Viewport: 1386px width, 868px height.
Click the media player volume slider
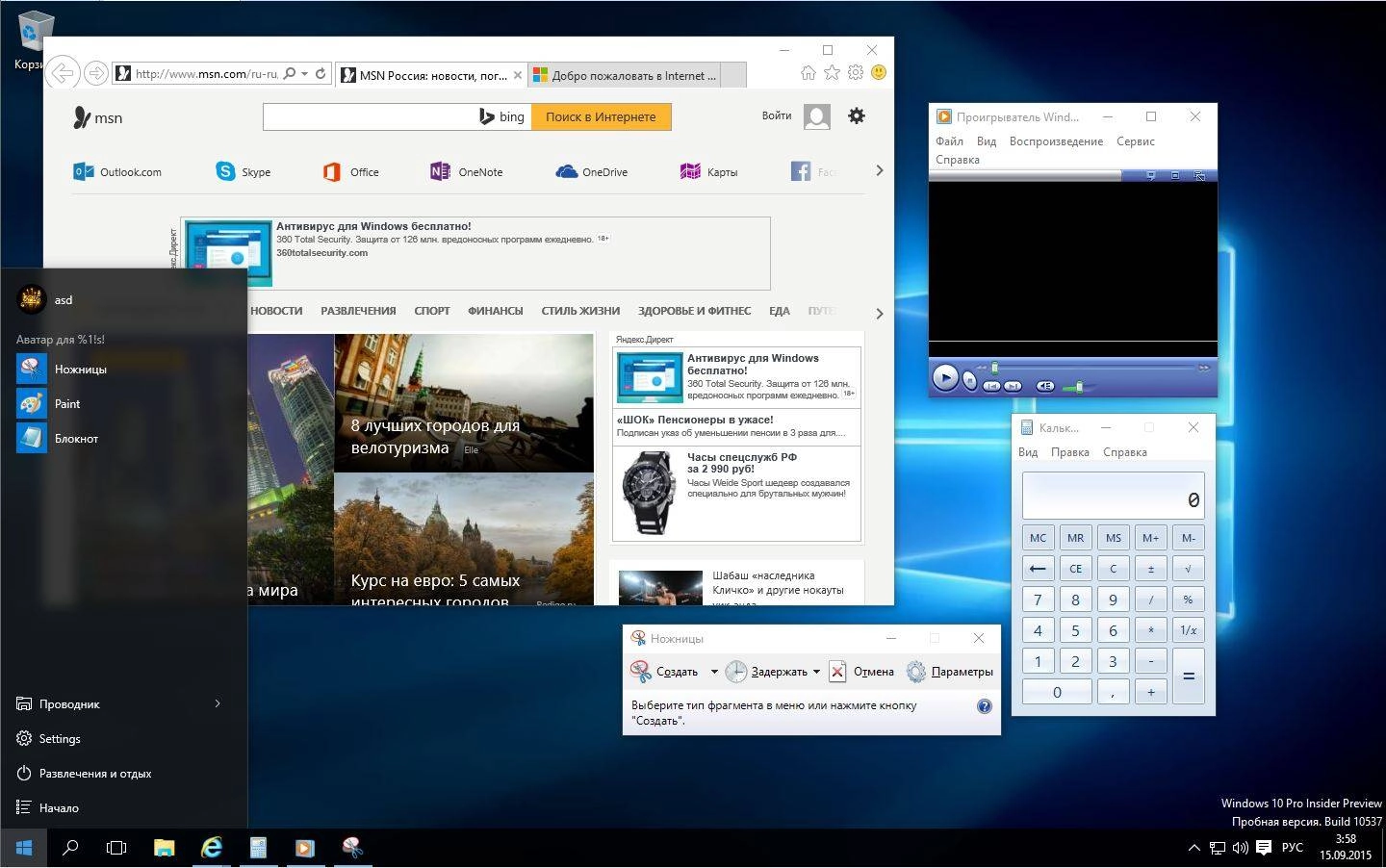coord(1080,387)
